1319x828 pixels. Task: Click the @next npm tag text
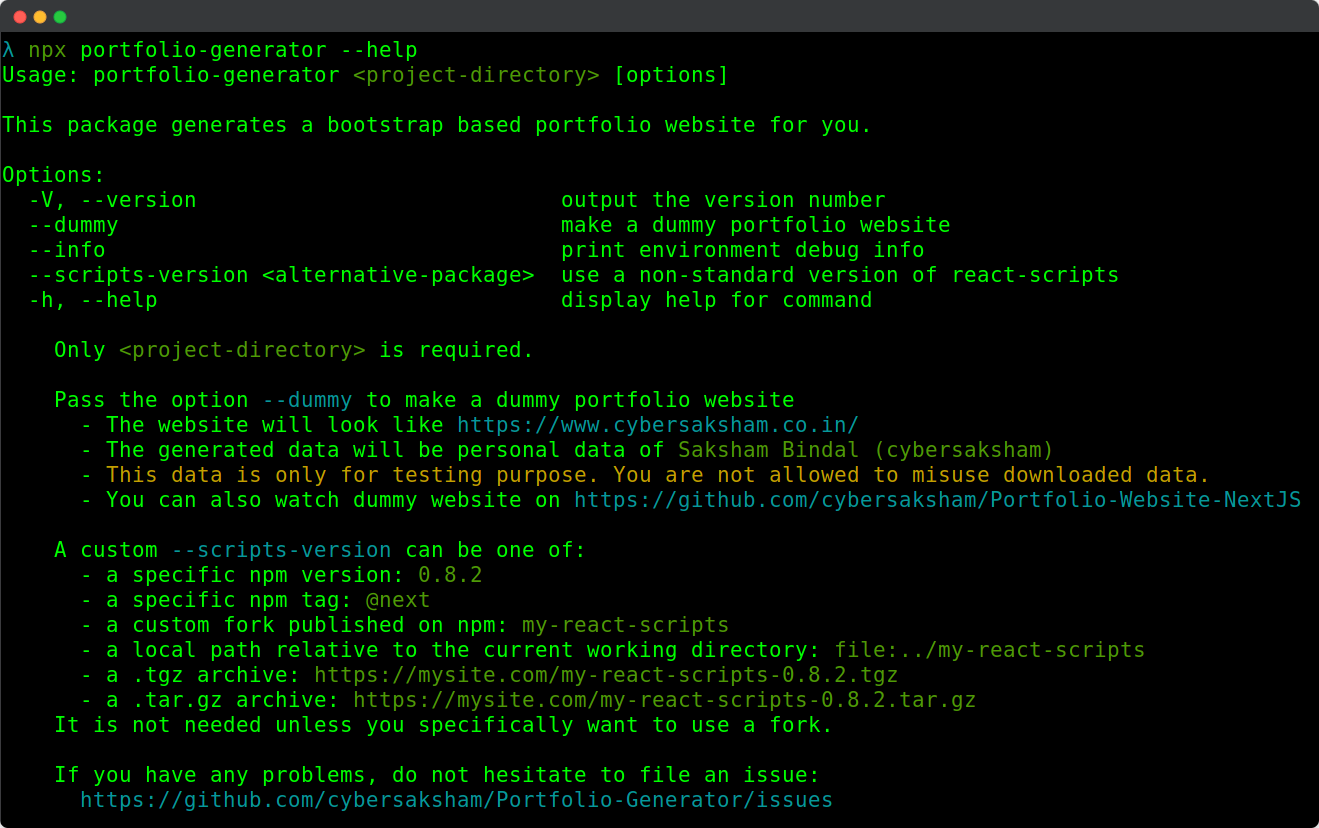[398, 600]
